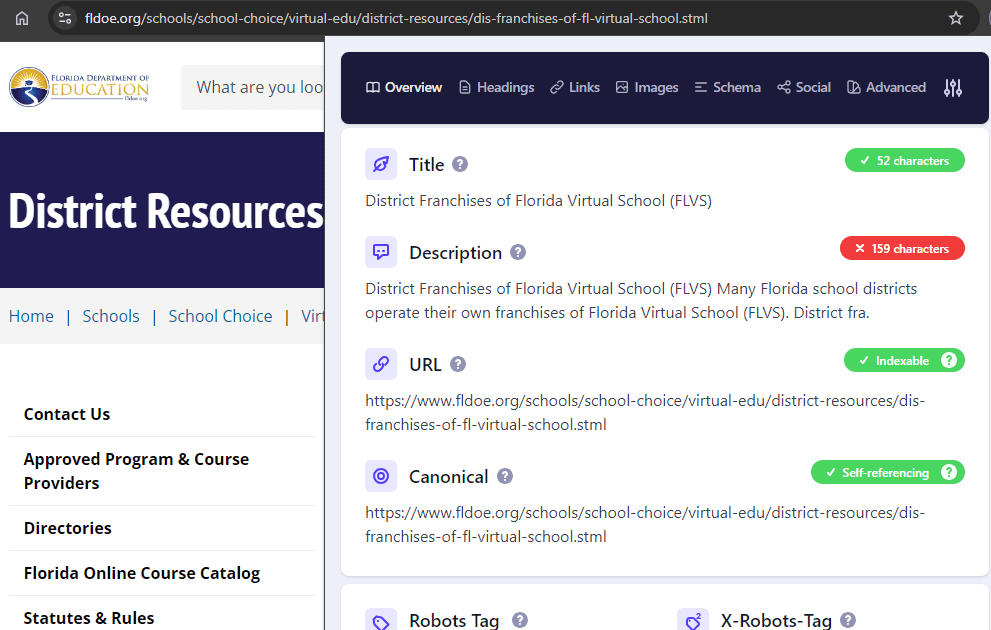Switch to the Headings tab
The height and width of the screenshot is (630, 991).
(496, 88)
